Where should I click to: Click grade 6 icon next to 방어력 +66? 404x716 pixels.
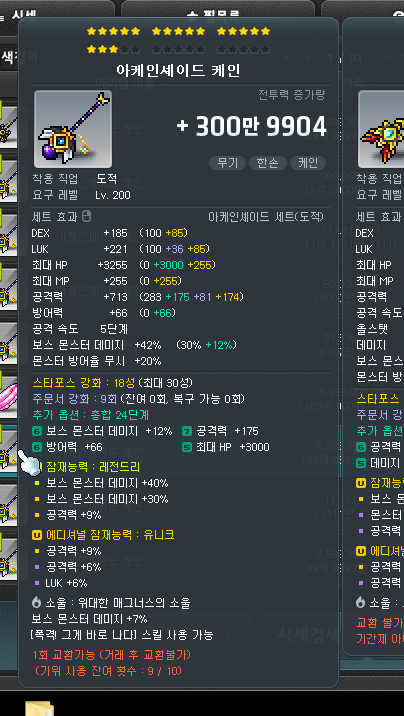point(37,447)
